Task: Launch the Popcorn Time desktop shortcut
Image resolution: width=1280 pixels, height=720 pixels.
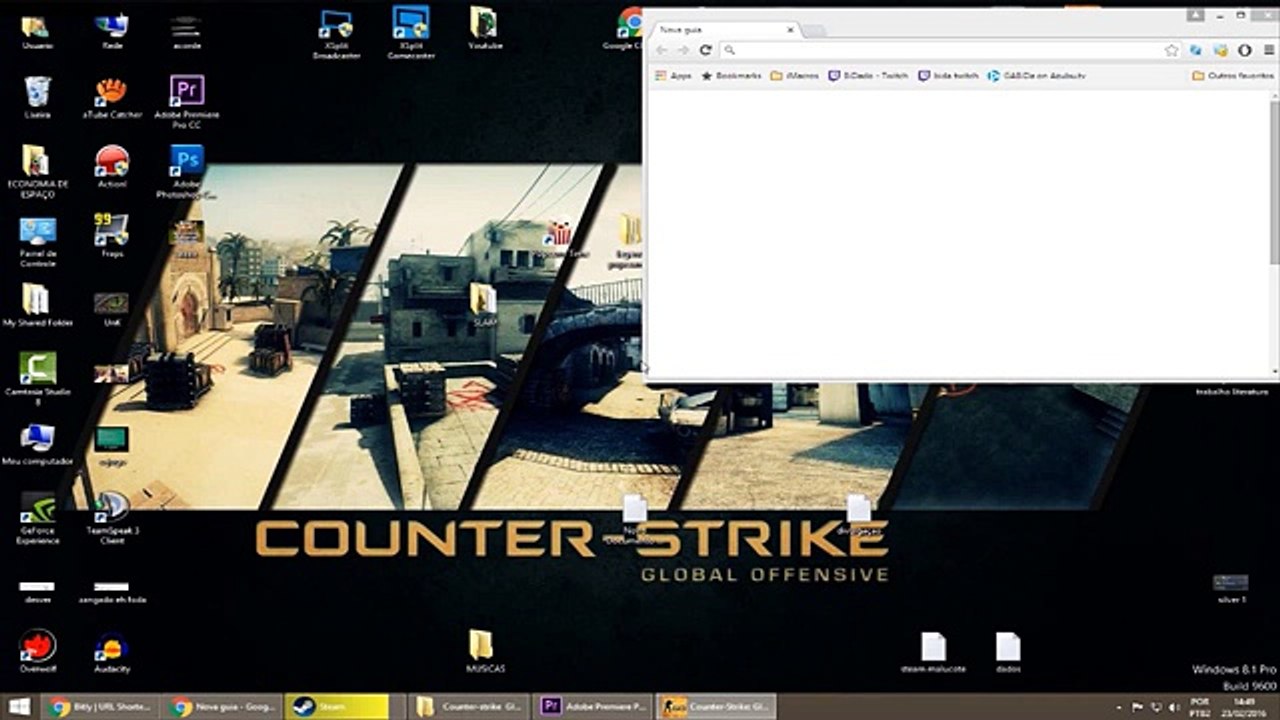Action: point(559,240)
